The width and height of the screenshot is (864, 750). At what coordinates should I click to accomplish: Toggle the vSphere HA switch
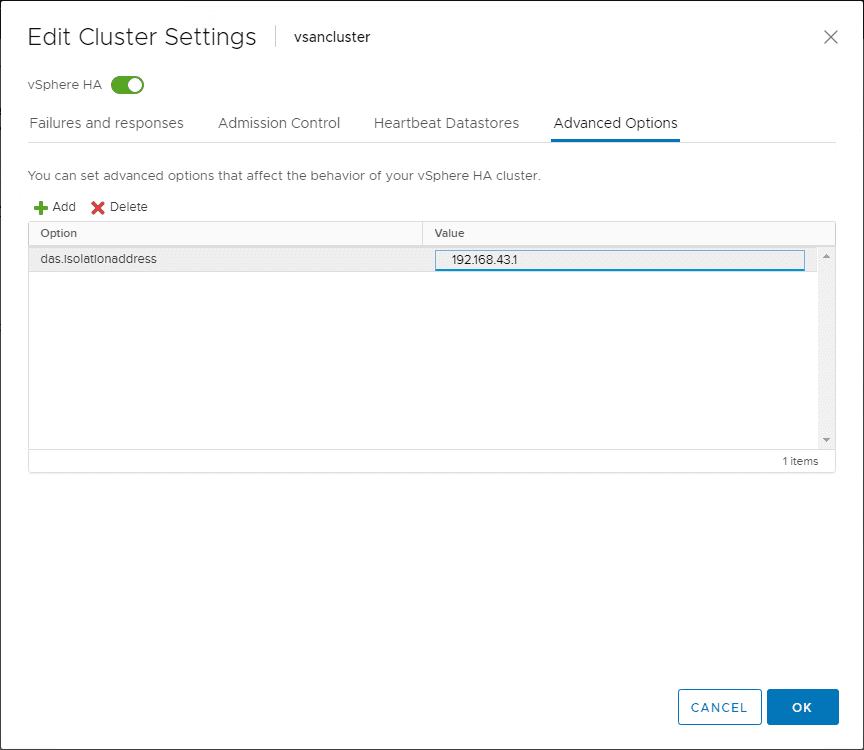(128, 85)
